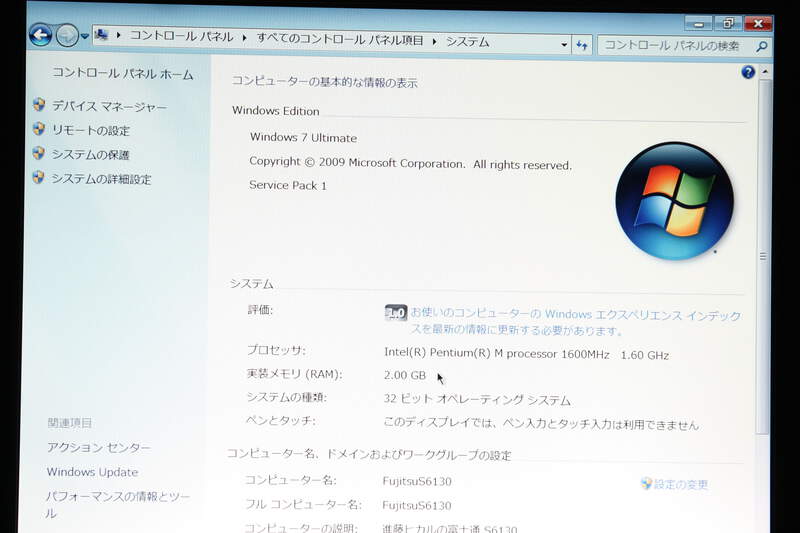Select システム breadcrumb in address bar
800x533 pixels.
[468, 42]
